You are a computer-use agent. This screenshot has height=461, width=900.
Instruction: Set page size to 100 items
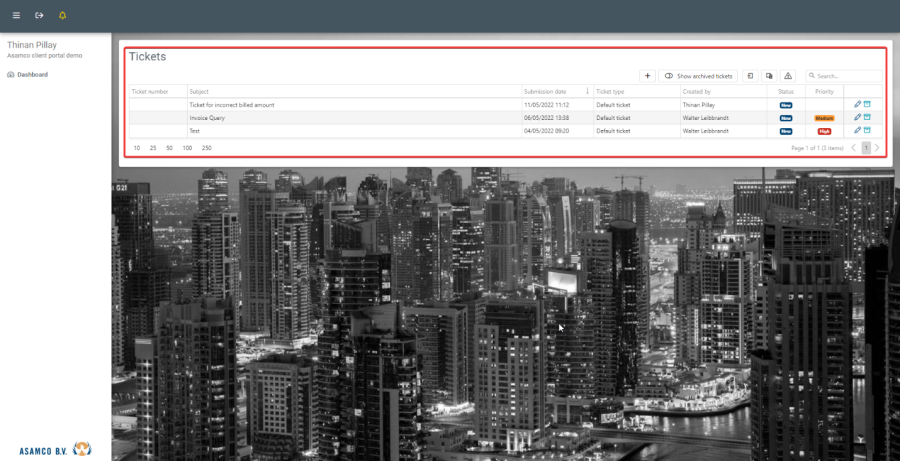(x=187, y=148)
